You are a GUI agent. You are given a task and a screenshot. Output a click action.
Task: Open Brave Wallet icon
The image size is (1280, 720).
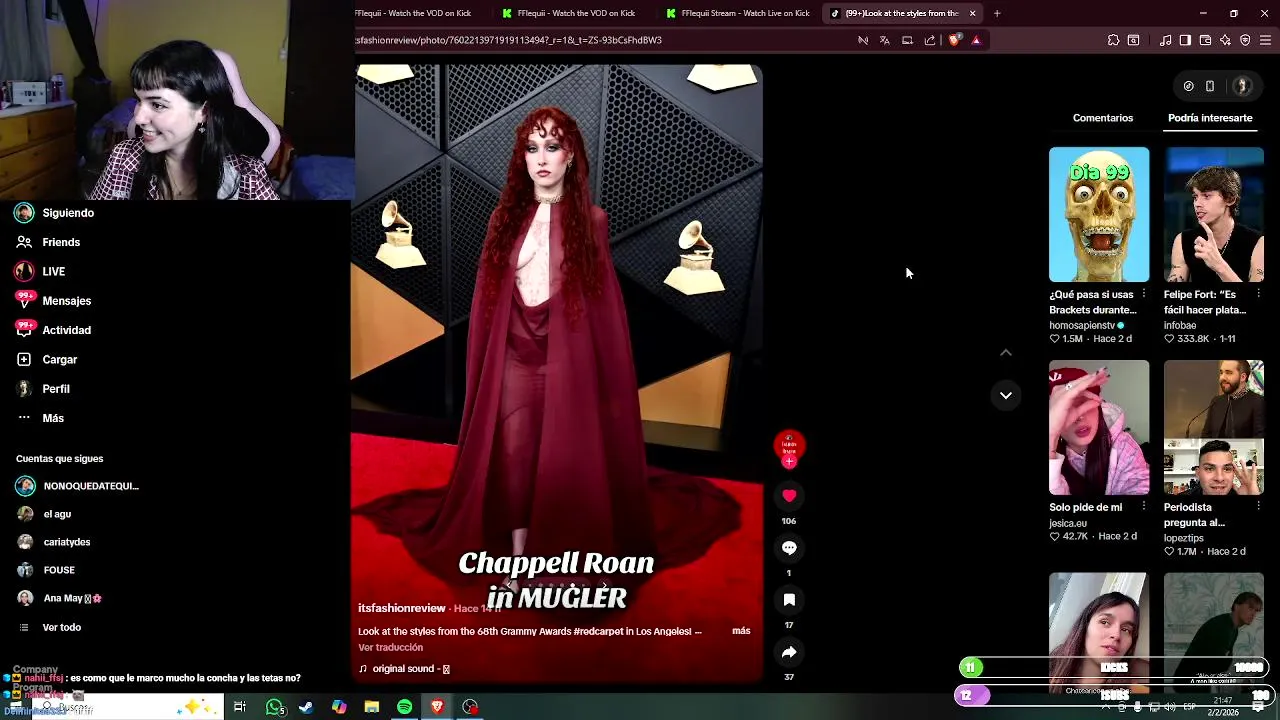point(1205,40)
